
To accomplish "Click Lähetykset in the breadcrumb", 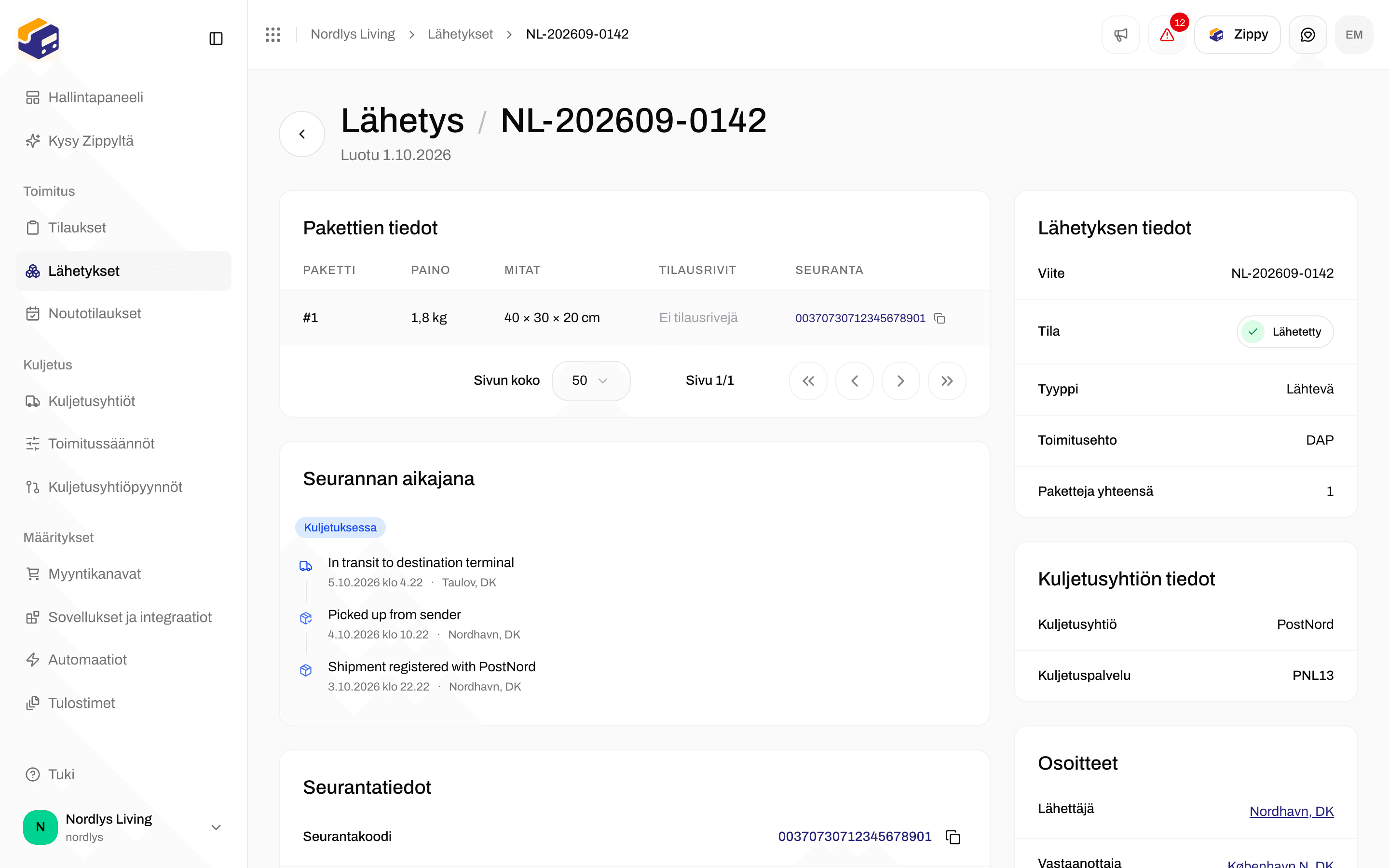I will tap(460, 34).
